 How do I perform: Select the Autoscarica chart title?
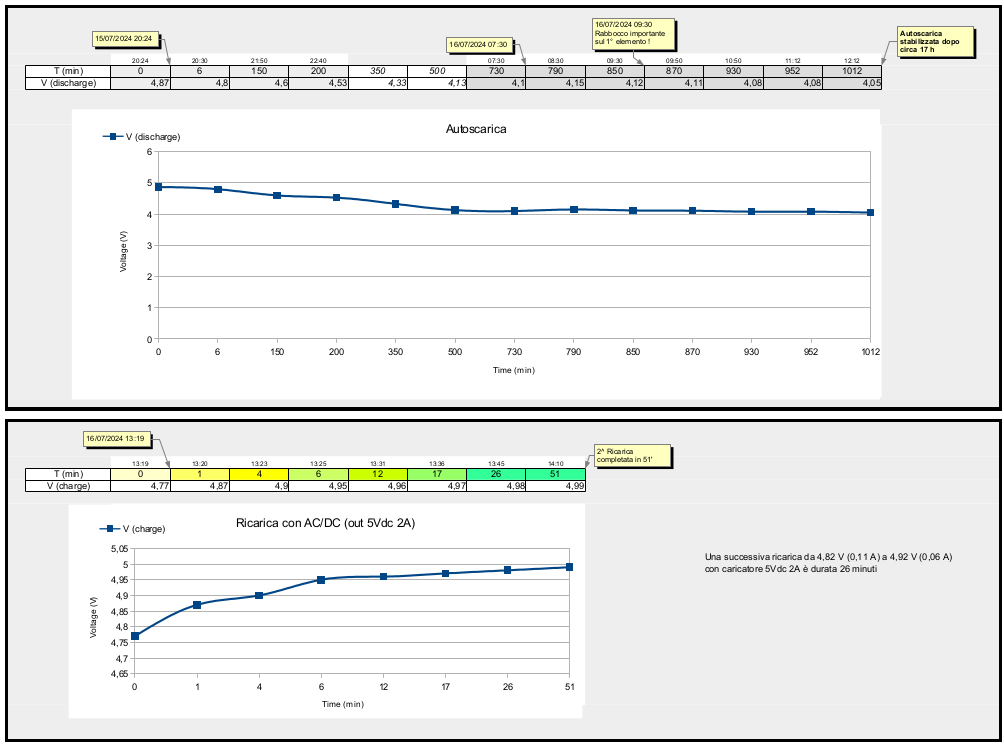475,129
